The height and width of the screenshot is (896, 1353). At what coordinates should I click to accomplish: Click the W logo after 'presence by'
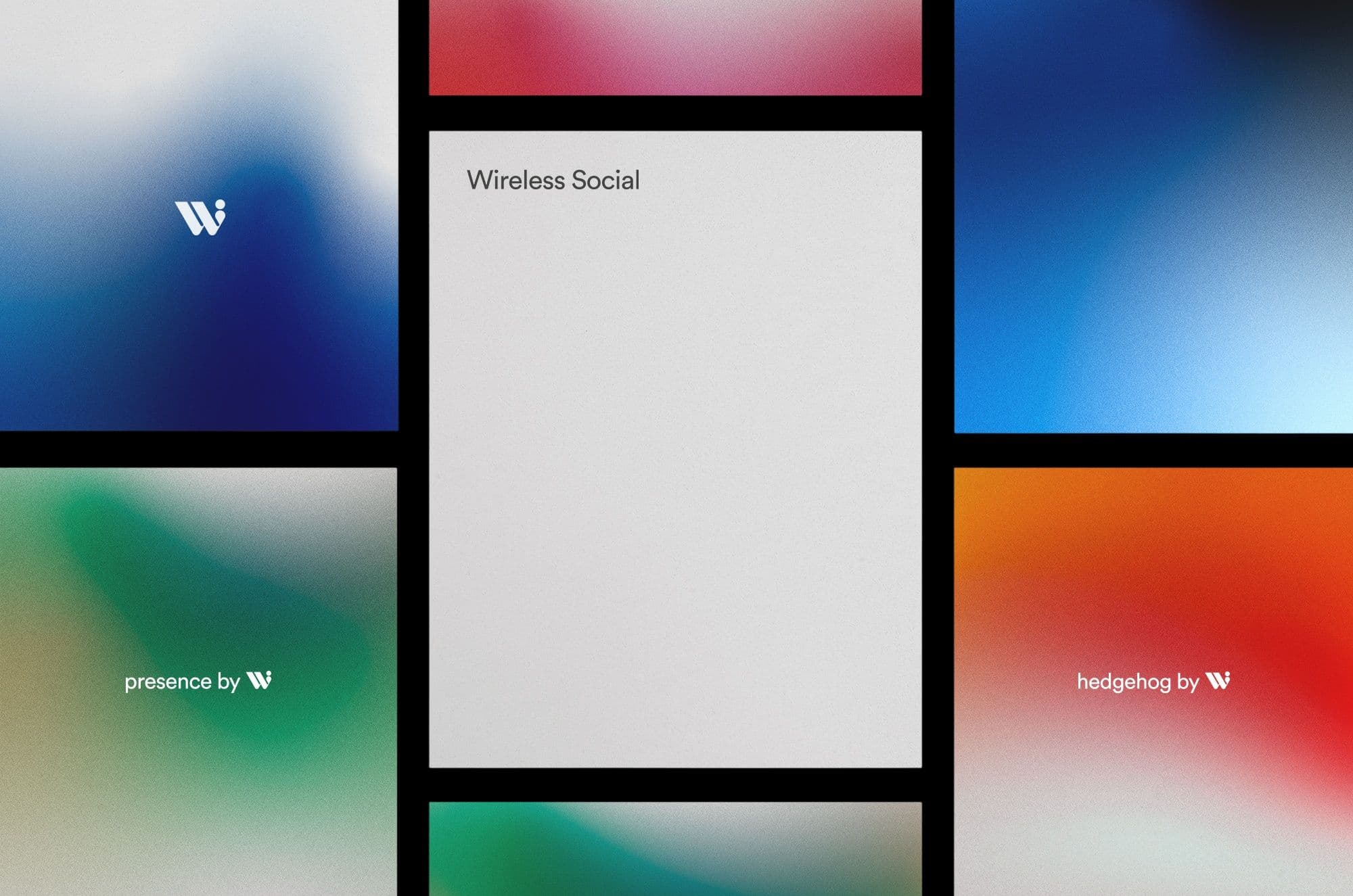(259, 680)
